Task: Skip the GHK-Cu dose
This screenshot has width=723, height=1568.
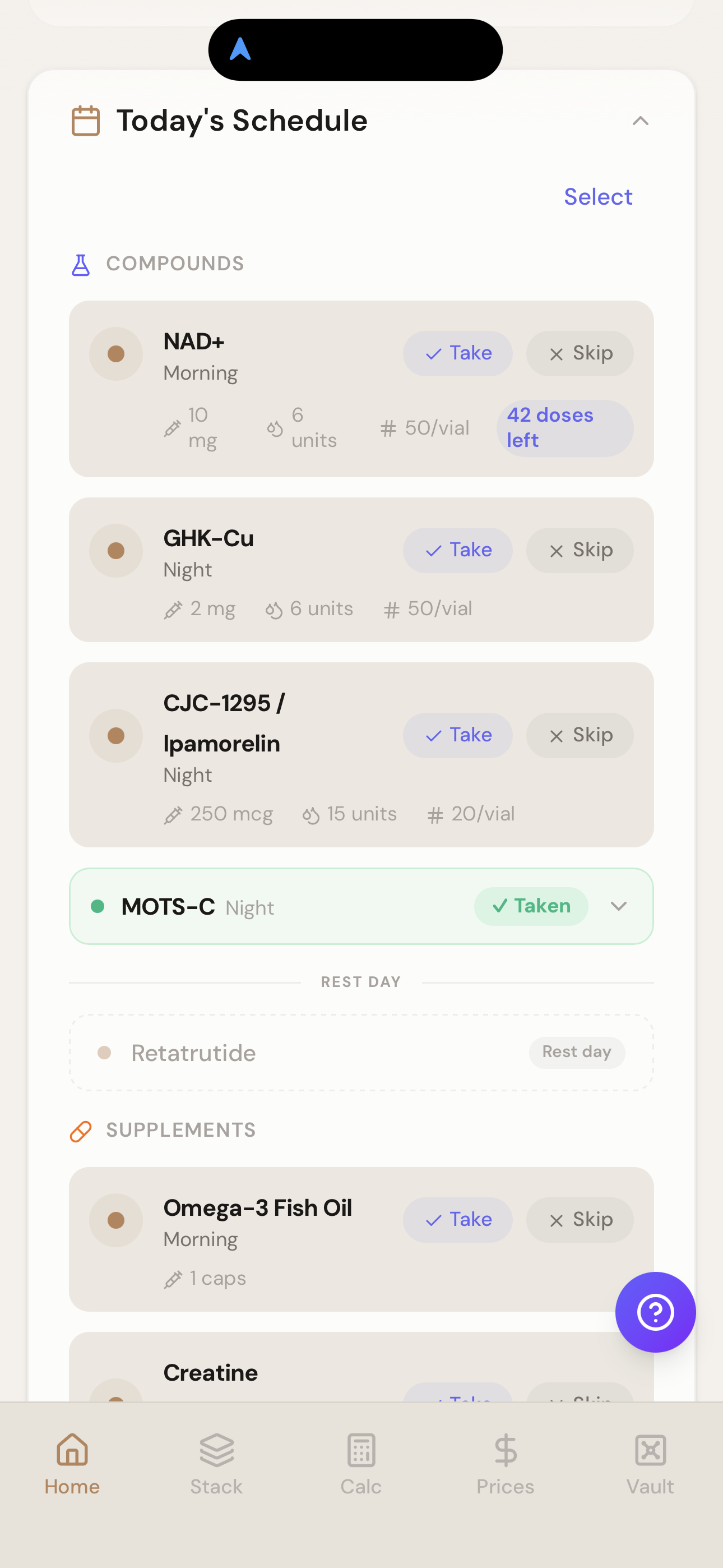Action: pos(580,550)
